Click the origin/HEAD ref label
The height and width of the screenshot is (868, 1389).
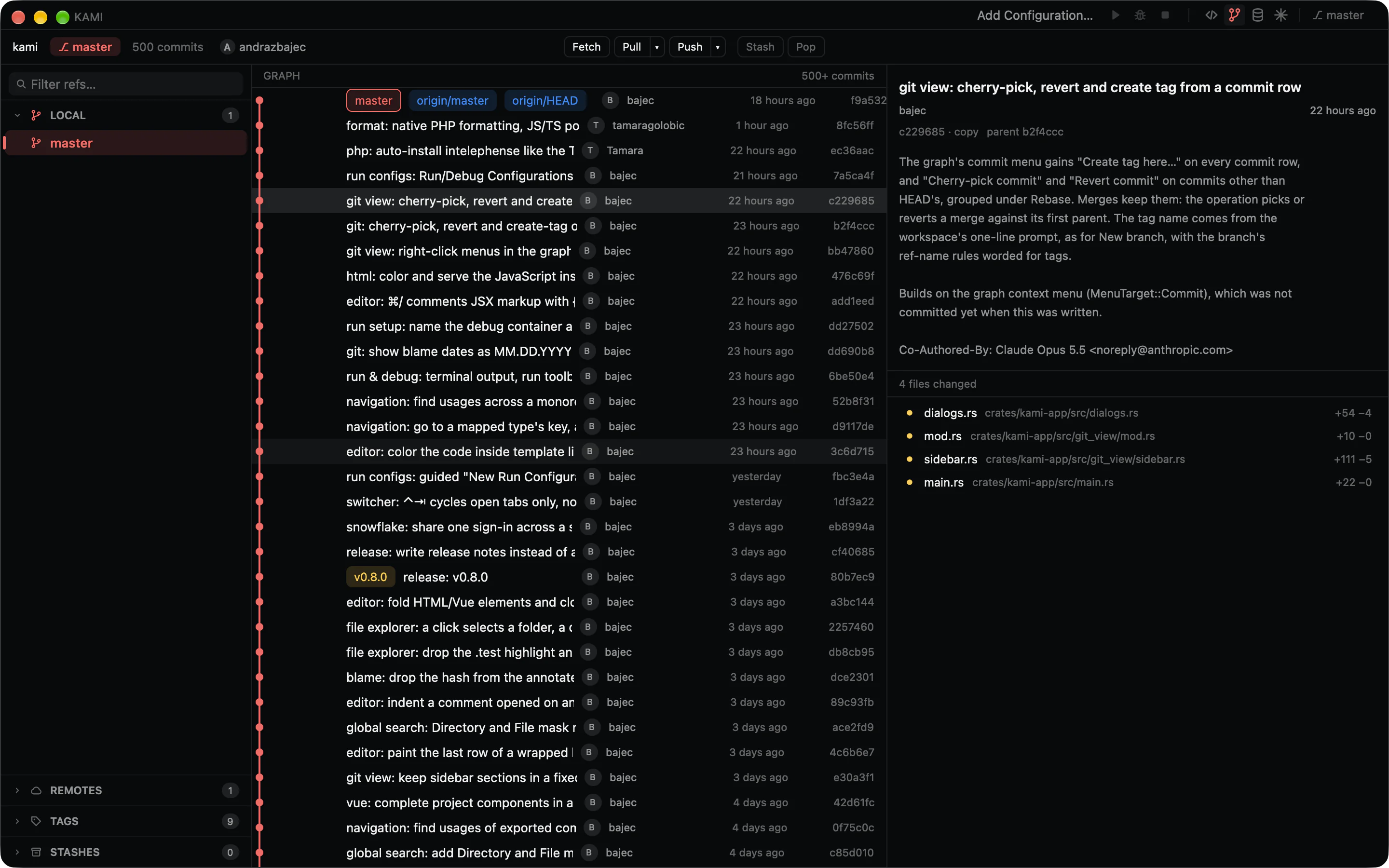click(545, 100)
